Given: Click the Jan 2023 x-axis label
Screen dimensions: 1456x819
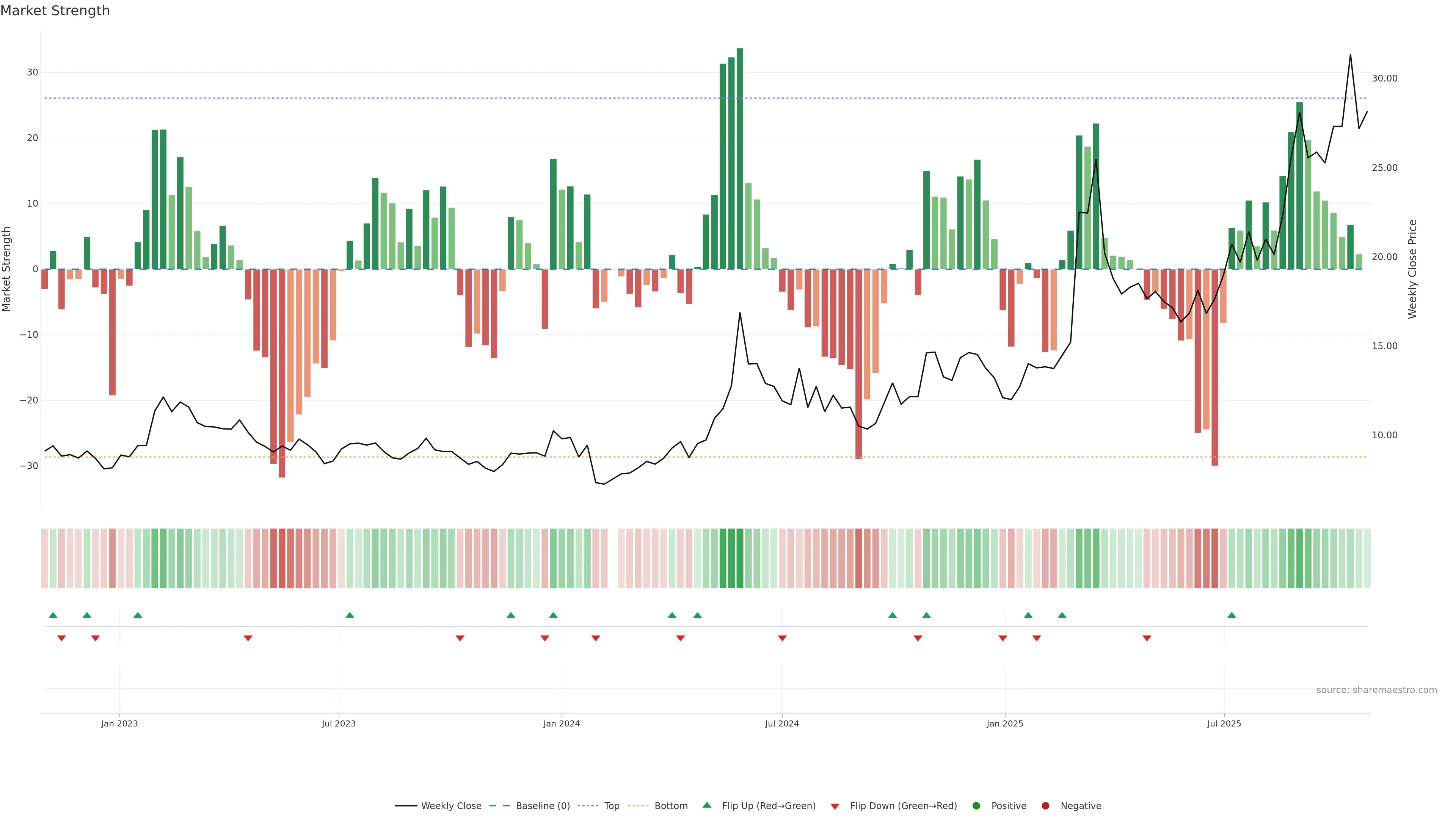Looking at the screenshot, I should (119, 723).
